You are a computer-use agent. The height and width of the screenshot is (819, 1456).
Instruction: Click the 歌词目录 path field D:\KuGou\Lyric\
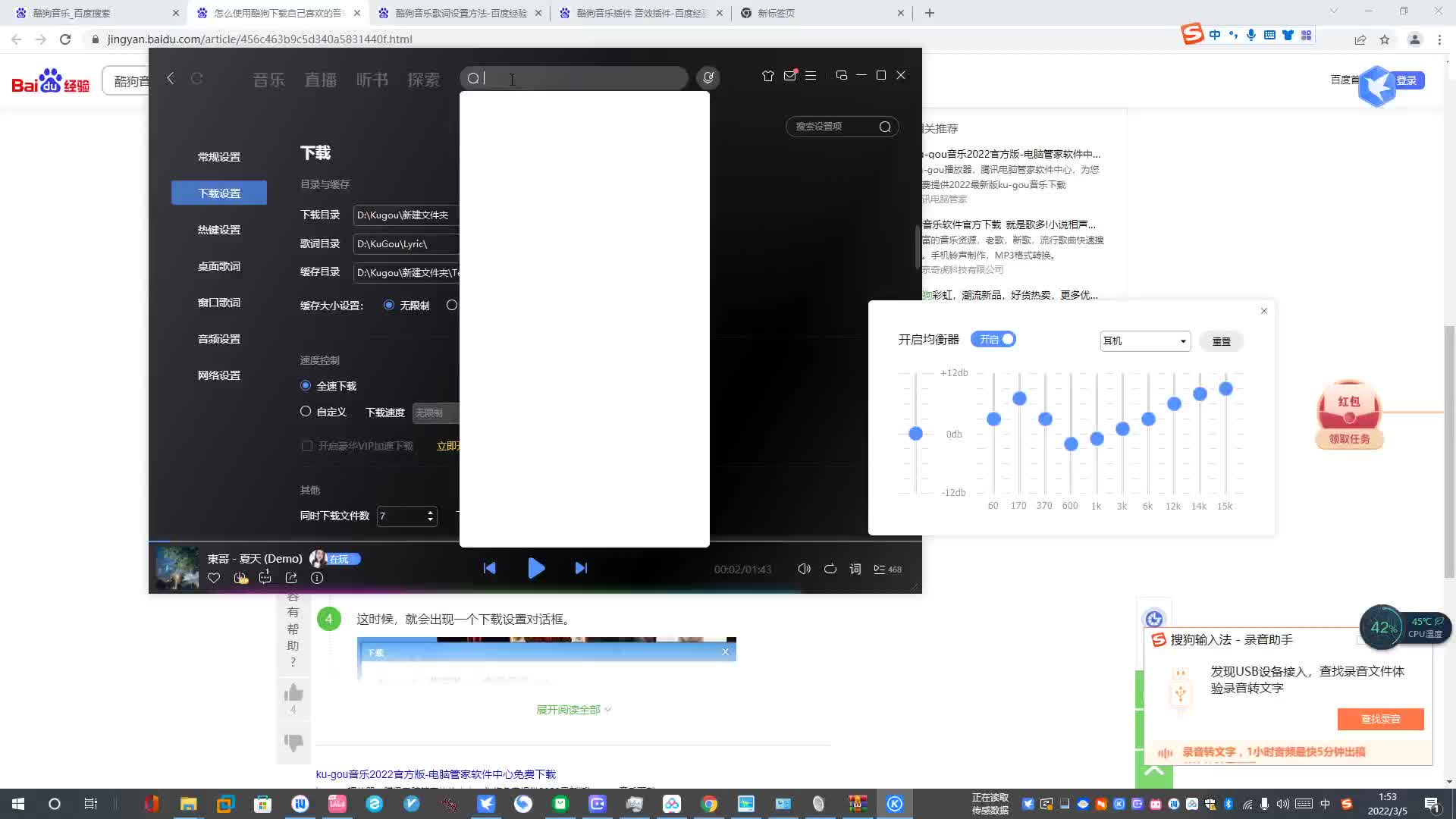tap(407, 244)
